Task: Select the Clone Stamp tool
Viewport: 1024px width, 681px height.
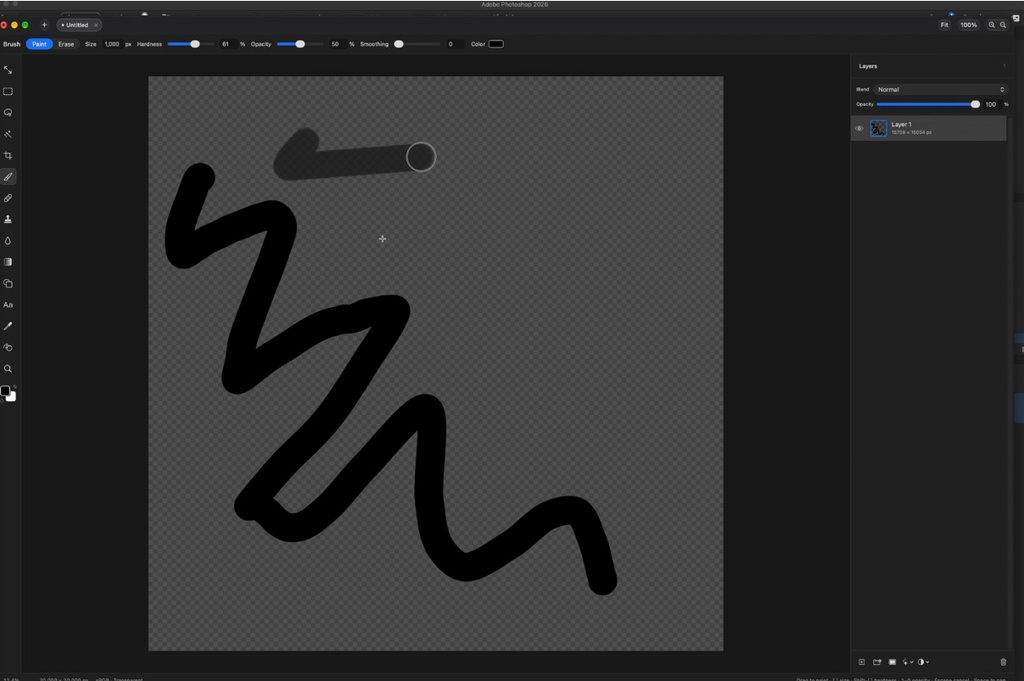Action: point(8,219)
